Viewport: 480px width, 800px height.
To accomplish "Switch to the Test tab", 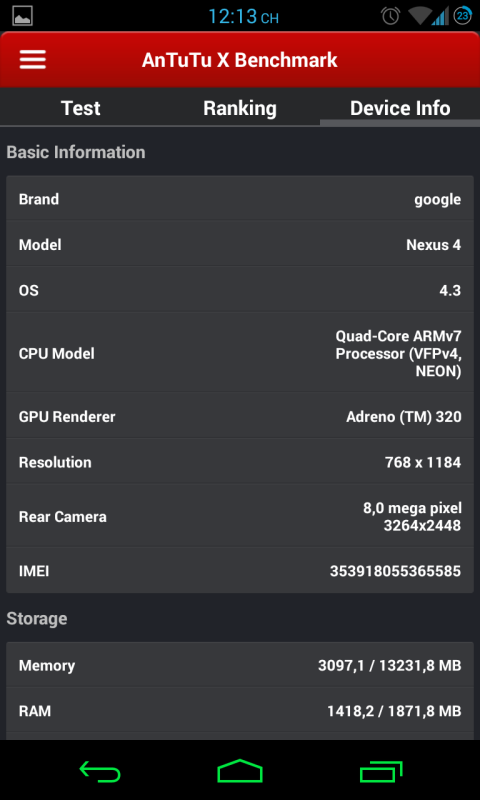I will point(81,108).
